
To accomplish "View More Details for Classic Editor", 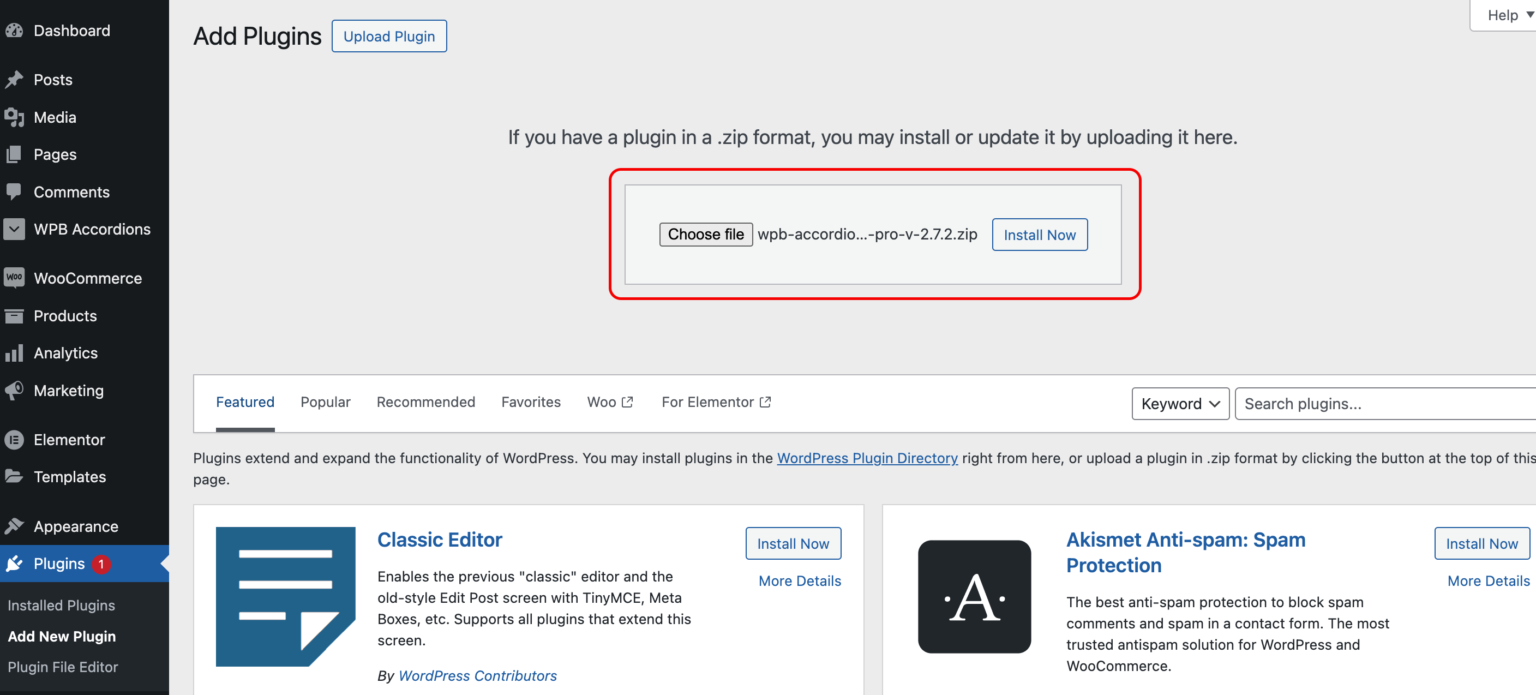I will pyautogui.click(x=798, y=581).
